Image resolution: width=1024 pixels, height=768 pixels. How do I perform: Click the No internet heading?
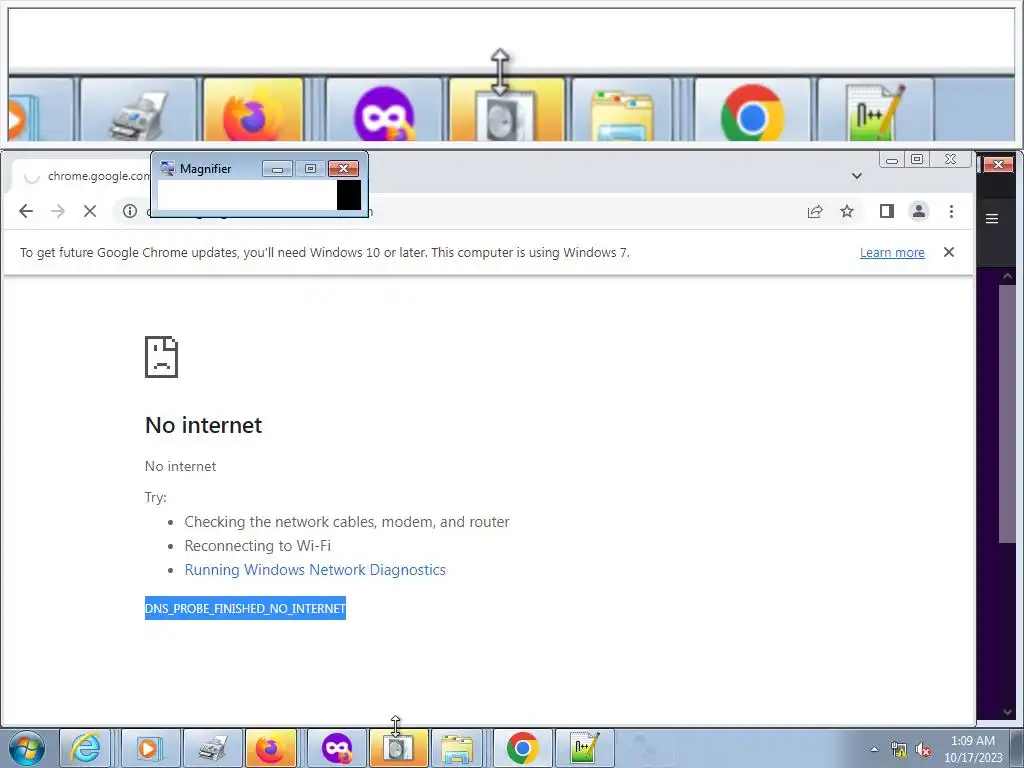coord(203,425)
